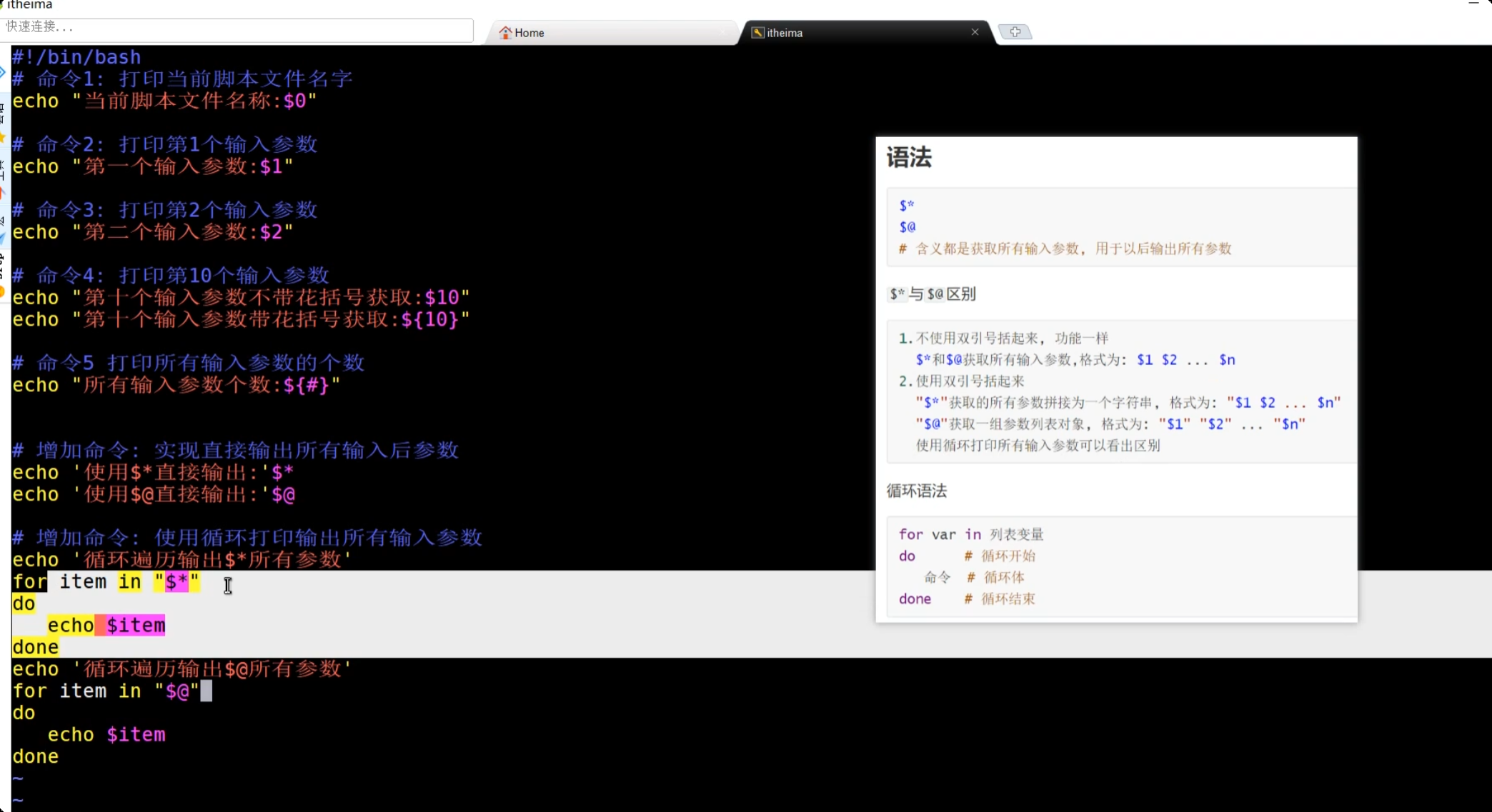Close the Home tab
Screen dimensions: 1492x812
[x=722, y=31]
